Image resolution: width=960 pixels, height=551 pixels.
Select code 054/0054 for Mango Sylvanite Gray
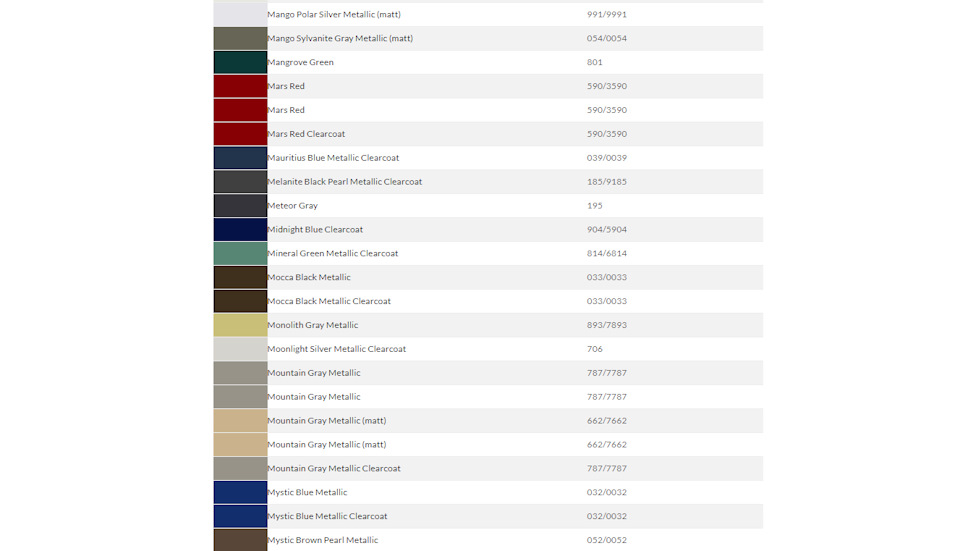click(607, 38)
